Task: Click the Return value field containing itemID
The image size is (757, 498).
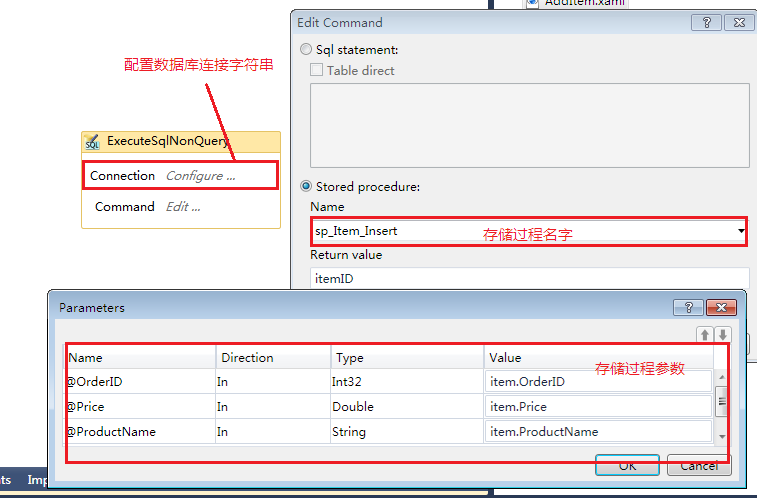Action: click(530, 278)
